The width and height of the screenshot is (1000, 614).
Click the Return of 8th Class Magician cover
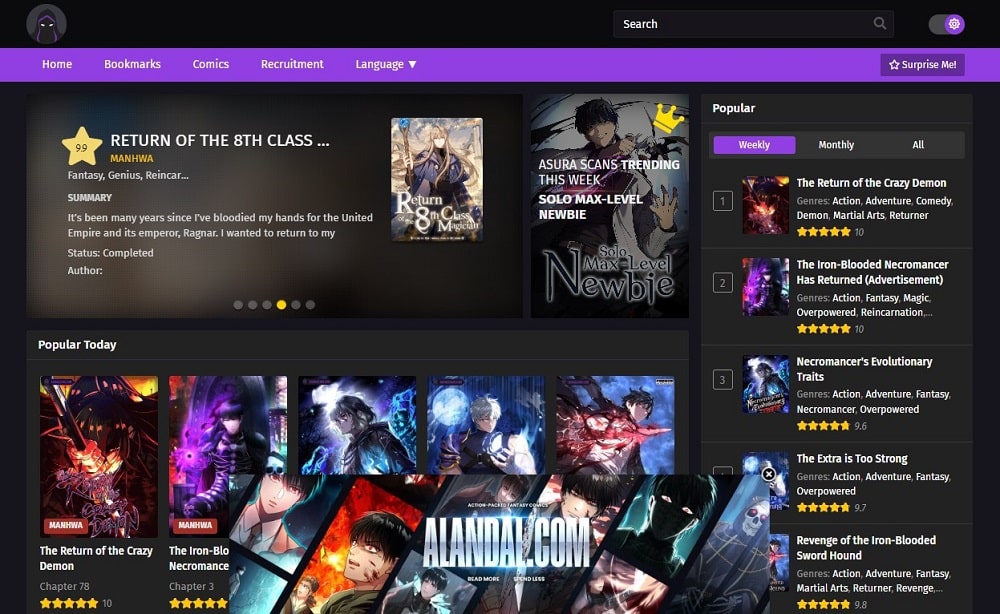coord(437,179)
